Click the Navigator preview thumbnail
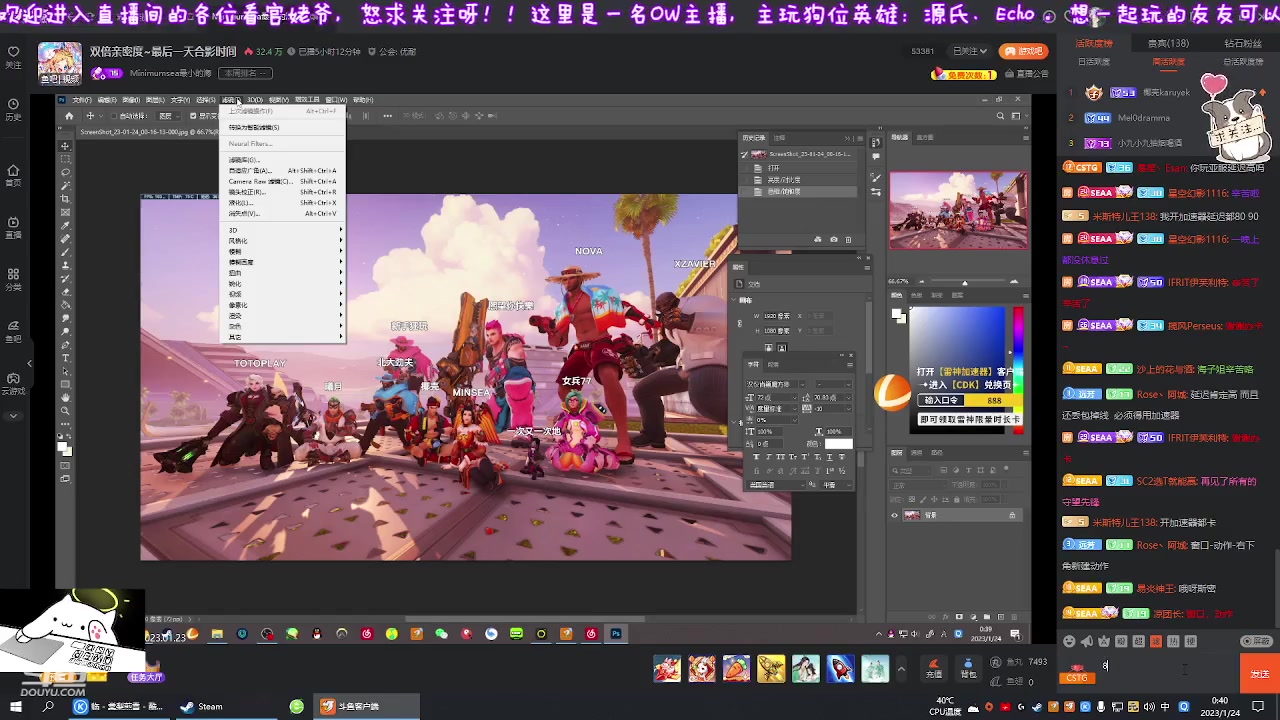 coord(958,210)
